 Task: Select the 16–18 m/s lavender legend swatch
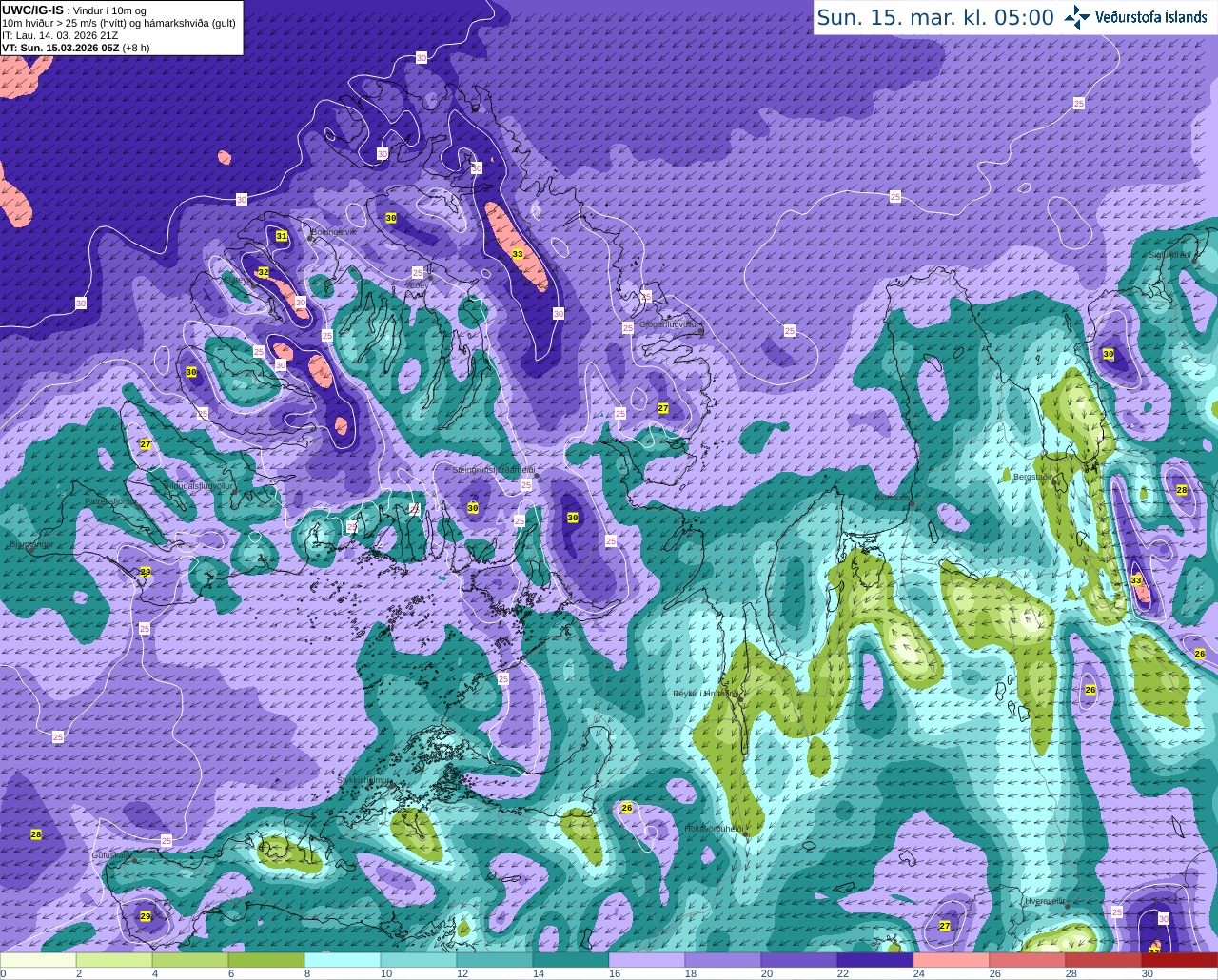(x=647, y=960)
